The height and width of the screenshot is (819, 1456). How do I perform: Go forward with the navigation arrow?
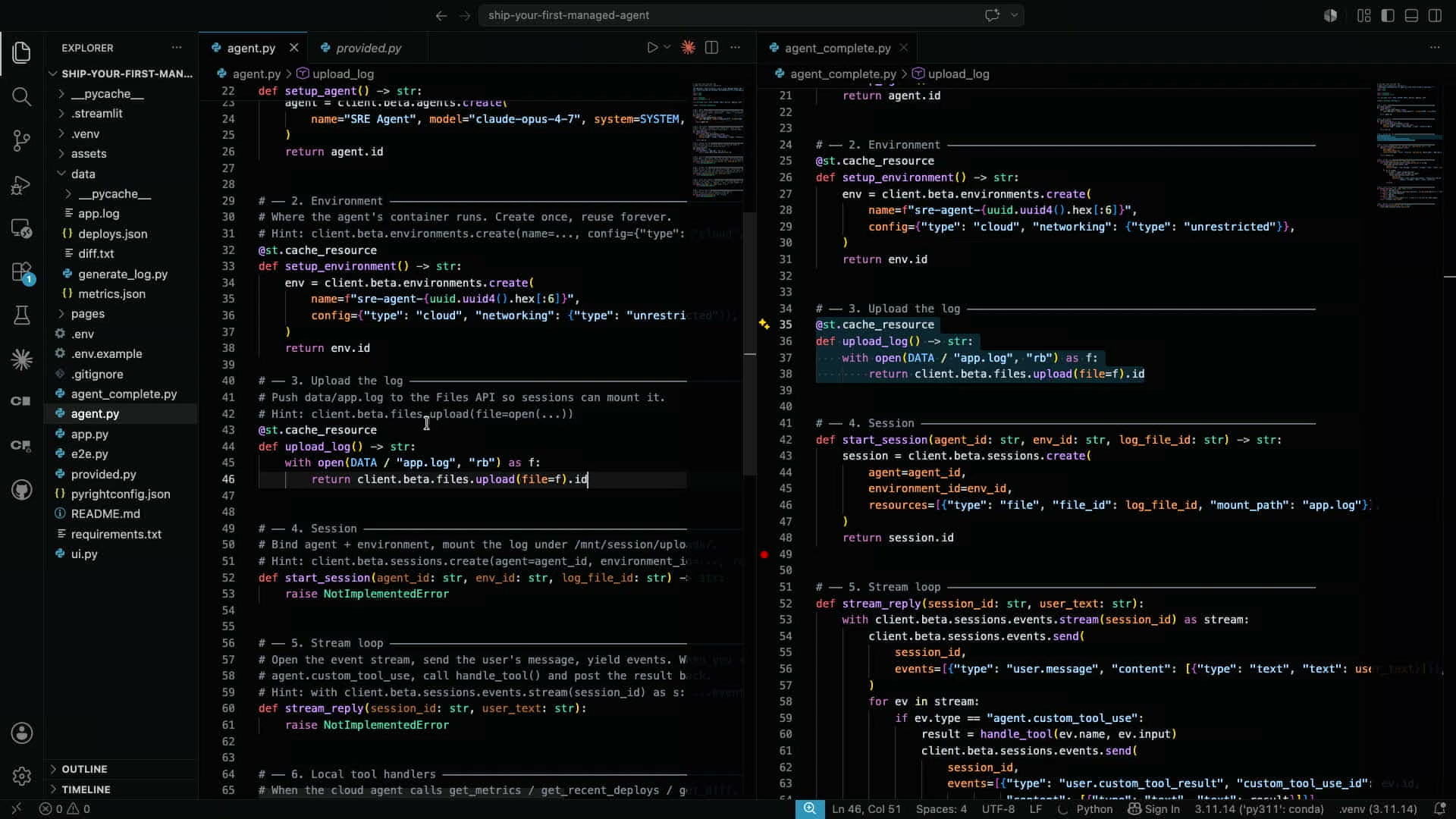465,15
